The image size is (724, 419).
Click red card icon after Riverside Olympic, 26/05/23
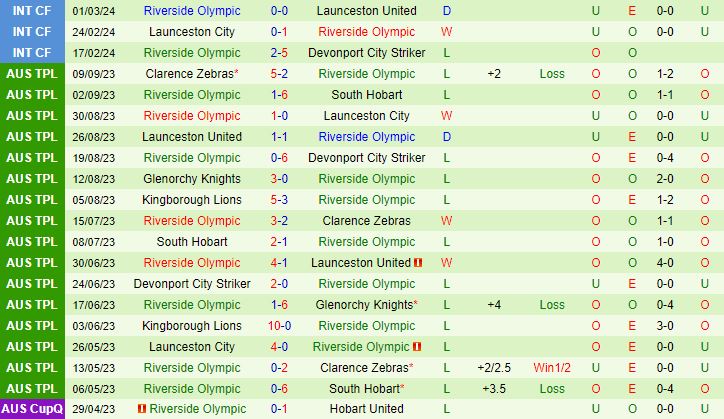point(418,347)
